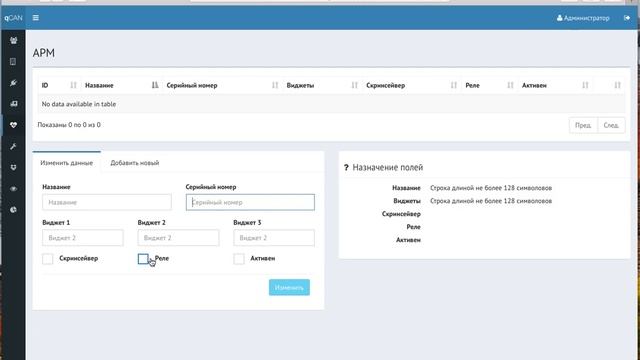Open the wrench settings sidebar icon

pos(13,146)
